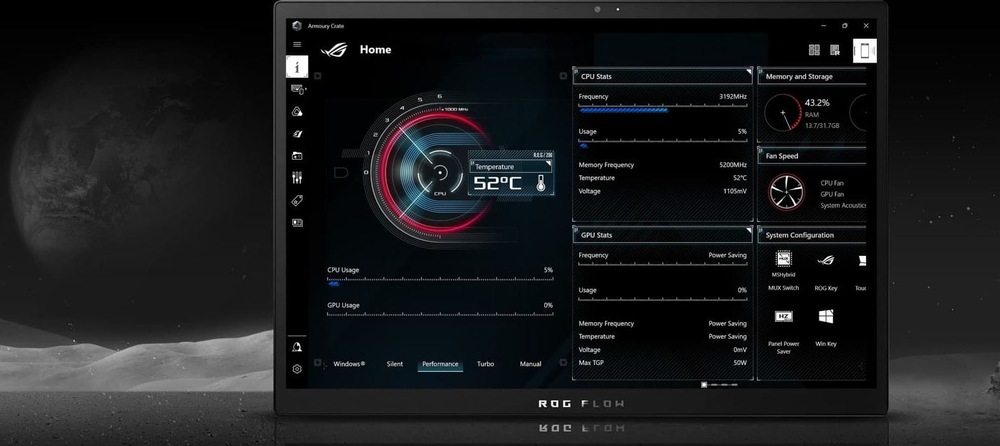Click the RAM gauge dial
This screenshot has height=446, width=1000.
click(783, 113)
